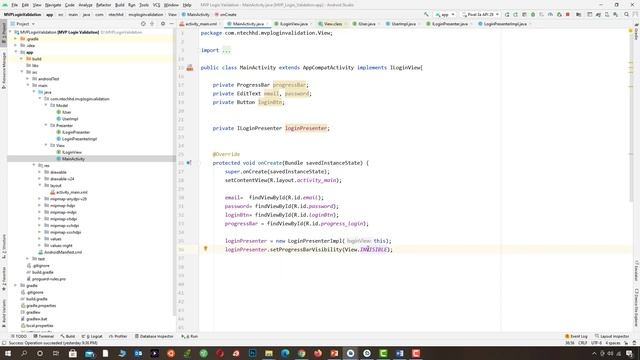This screenshot has width=640, height=360.
Task: Click the Debug app bug icon
Action: 533,14
